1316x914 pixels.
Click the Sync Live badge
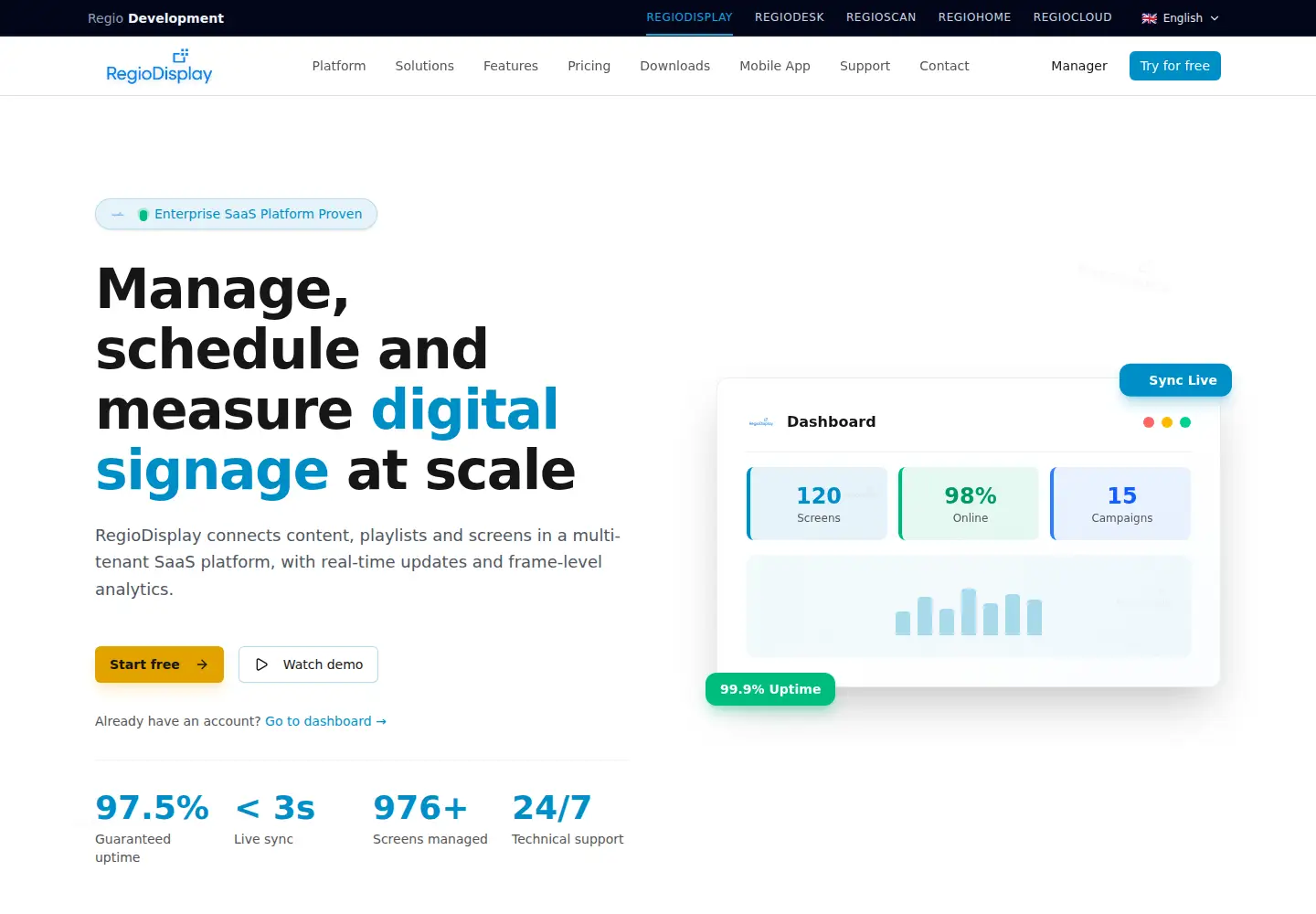click(1175, 380)
